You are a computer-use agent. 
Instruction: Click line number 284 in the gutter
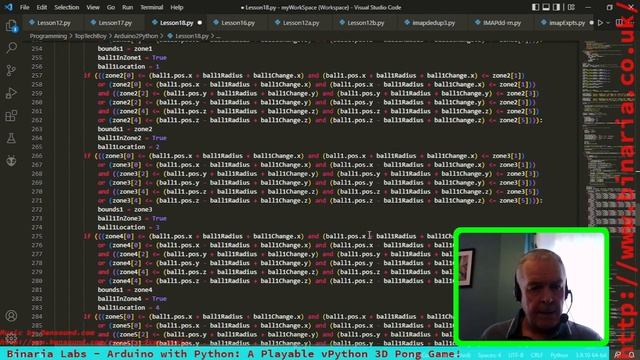tap(37, 317)
